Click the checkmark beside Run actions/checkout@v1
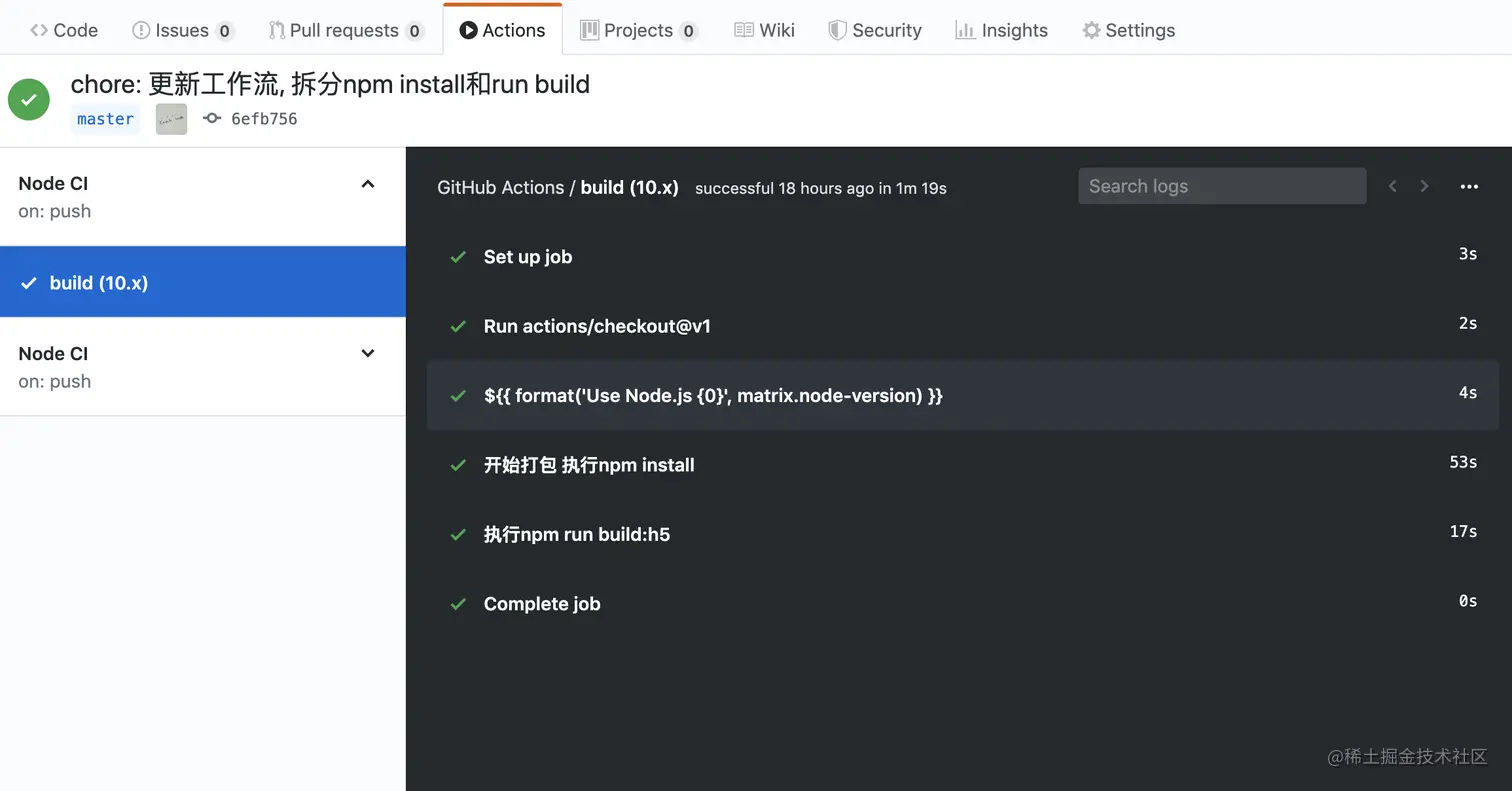Screen dimensions: 1512x791 click(x=458, y=326)
